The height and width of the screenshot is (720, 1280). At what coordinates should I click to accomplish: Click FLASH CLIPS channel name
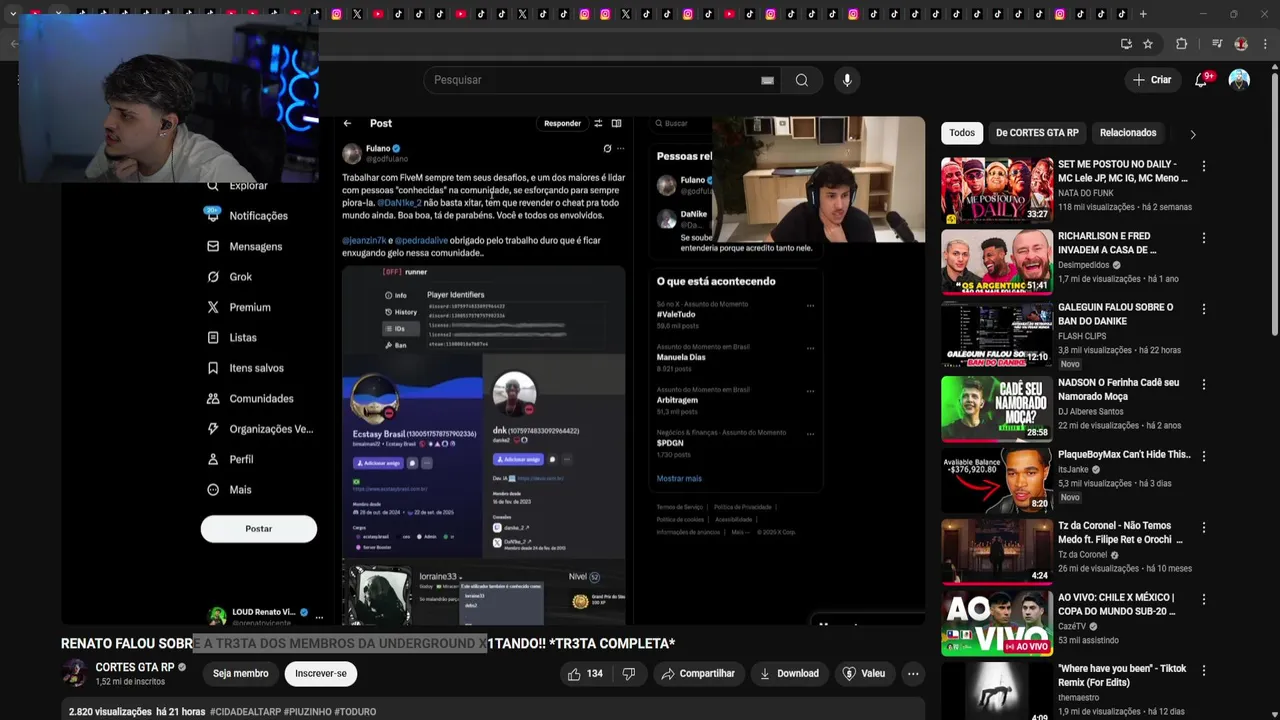(x=1082, y=336)
